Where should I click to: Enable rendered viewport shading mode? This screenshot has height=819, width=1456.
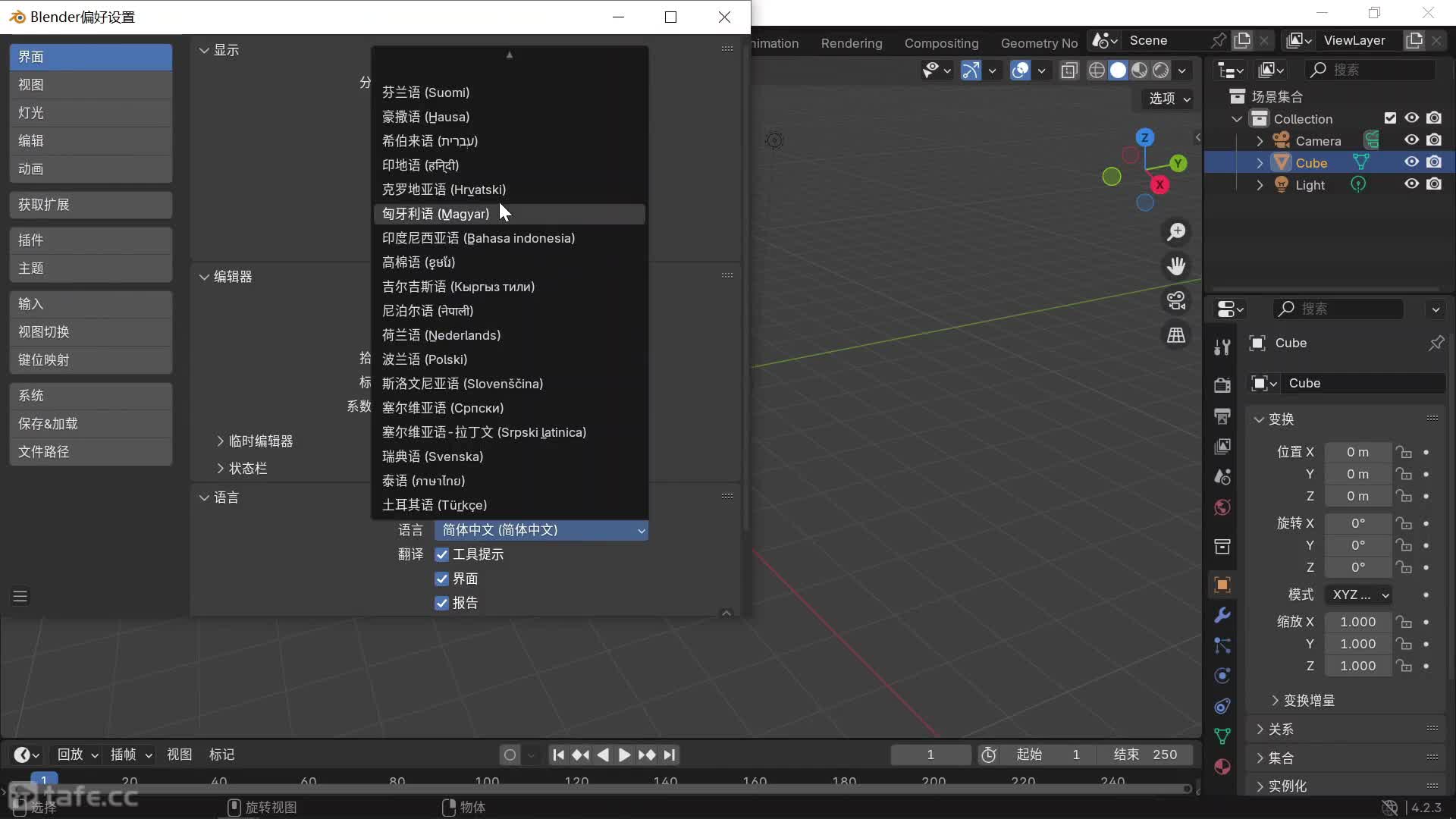coord(1163,70)
